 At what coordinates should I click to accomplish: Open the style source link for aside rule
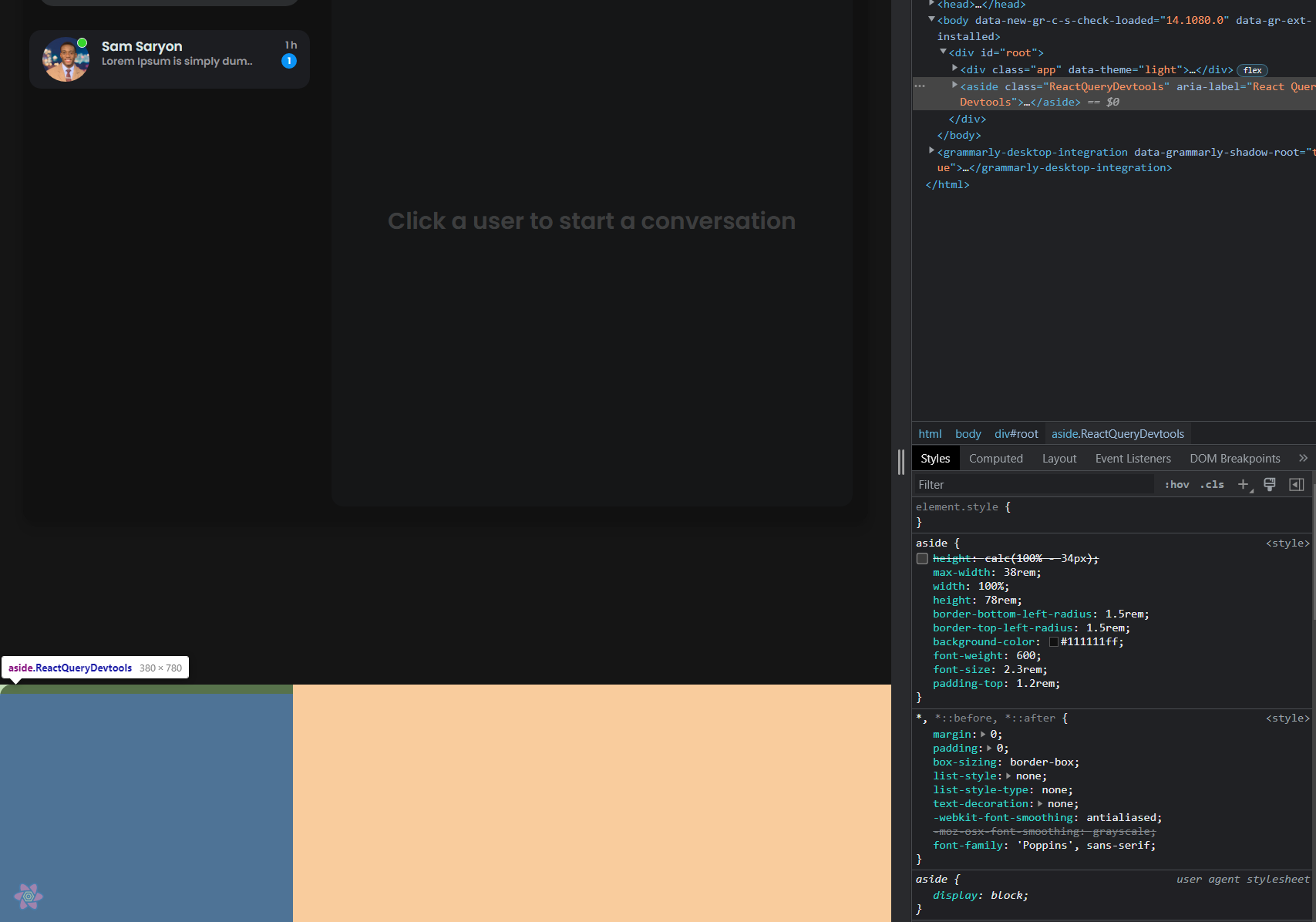[1287, 543]
